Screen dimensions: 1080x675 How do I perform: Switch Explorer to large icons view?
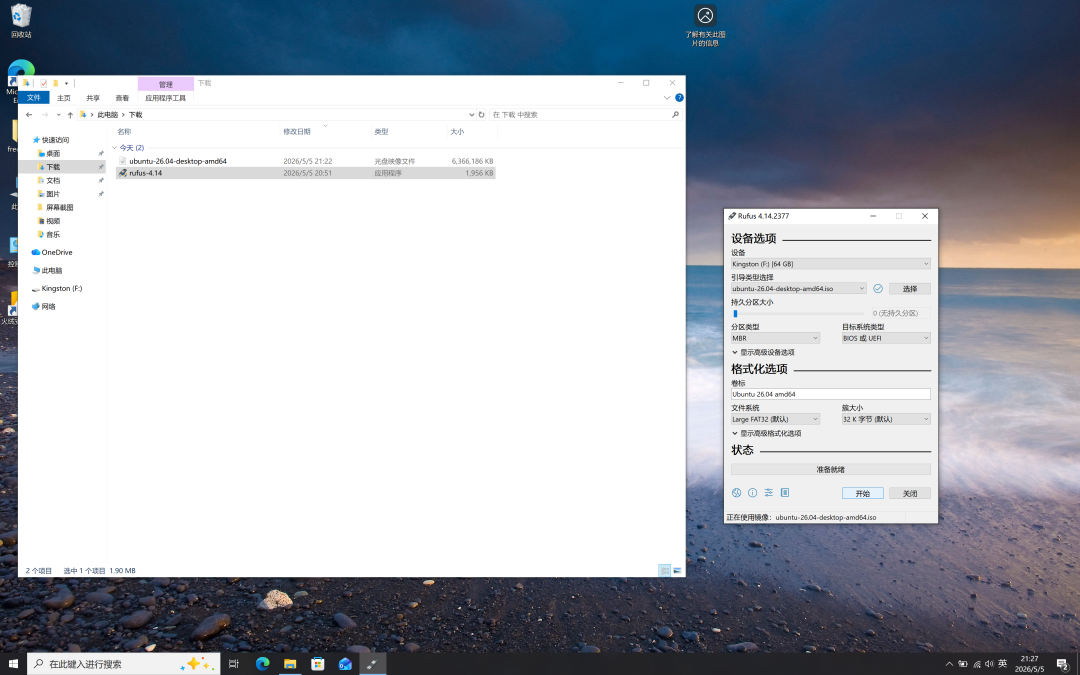pyautogui.click(x=677, y=570)
